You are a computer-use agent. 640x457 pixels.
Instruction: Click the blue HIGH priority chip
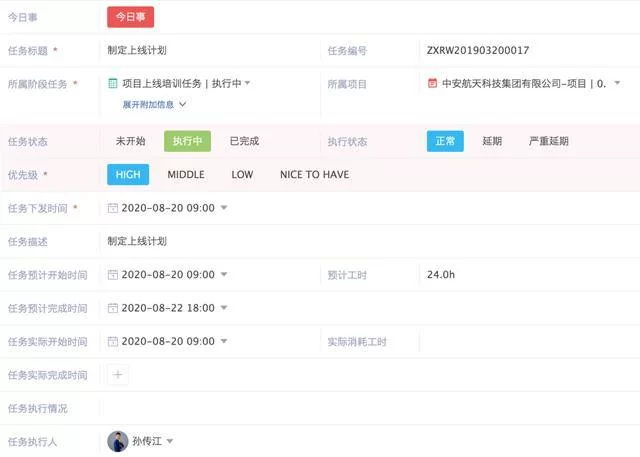coord(128,174)
